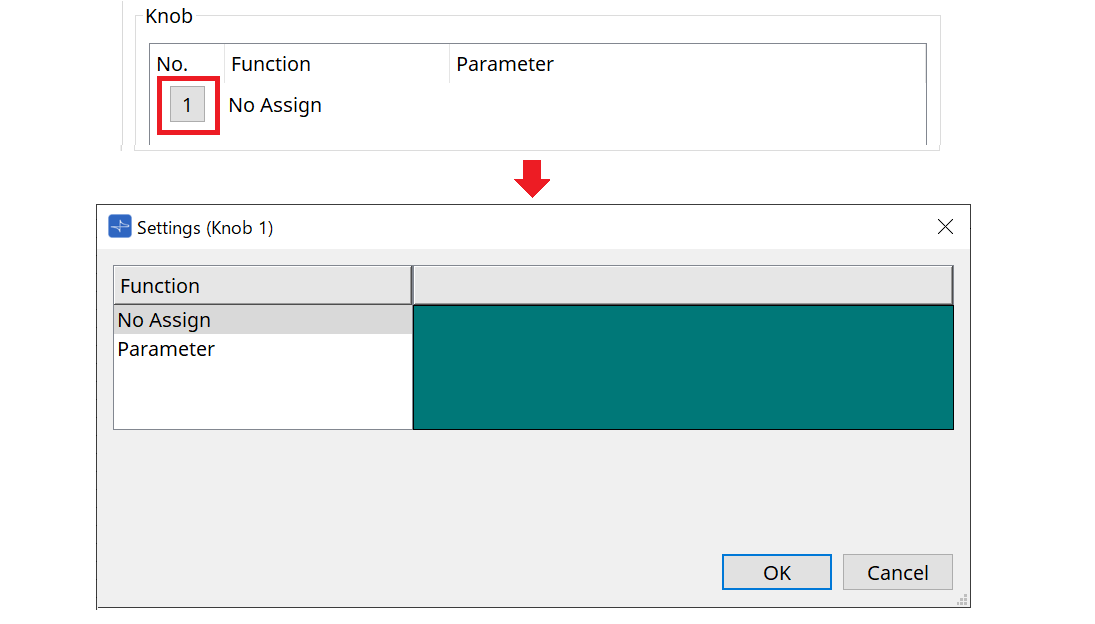Click the teal parameter panel area
Image resolution: width=1095 pixels, height=624 pixels.
pyautogui.click(x=683, y=367)
